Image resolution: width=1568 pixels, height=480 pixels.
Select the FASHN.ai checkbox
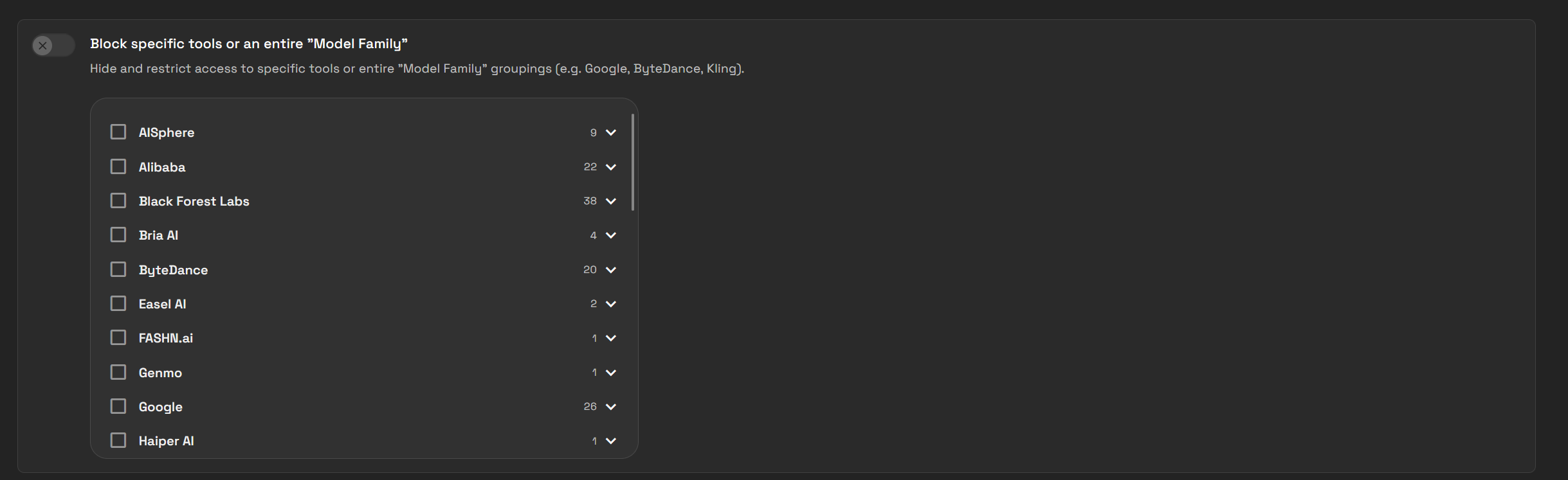pyautogui.click(x=118, y=337)
